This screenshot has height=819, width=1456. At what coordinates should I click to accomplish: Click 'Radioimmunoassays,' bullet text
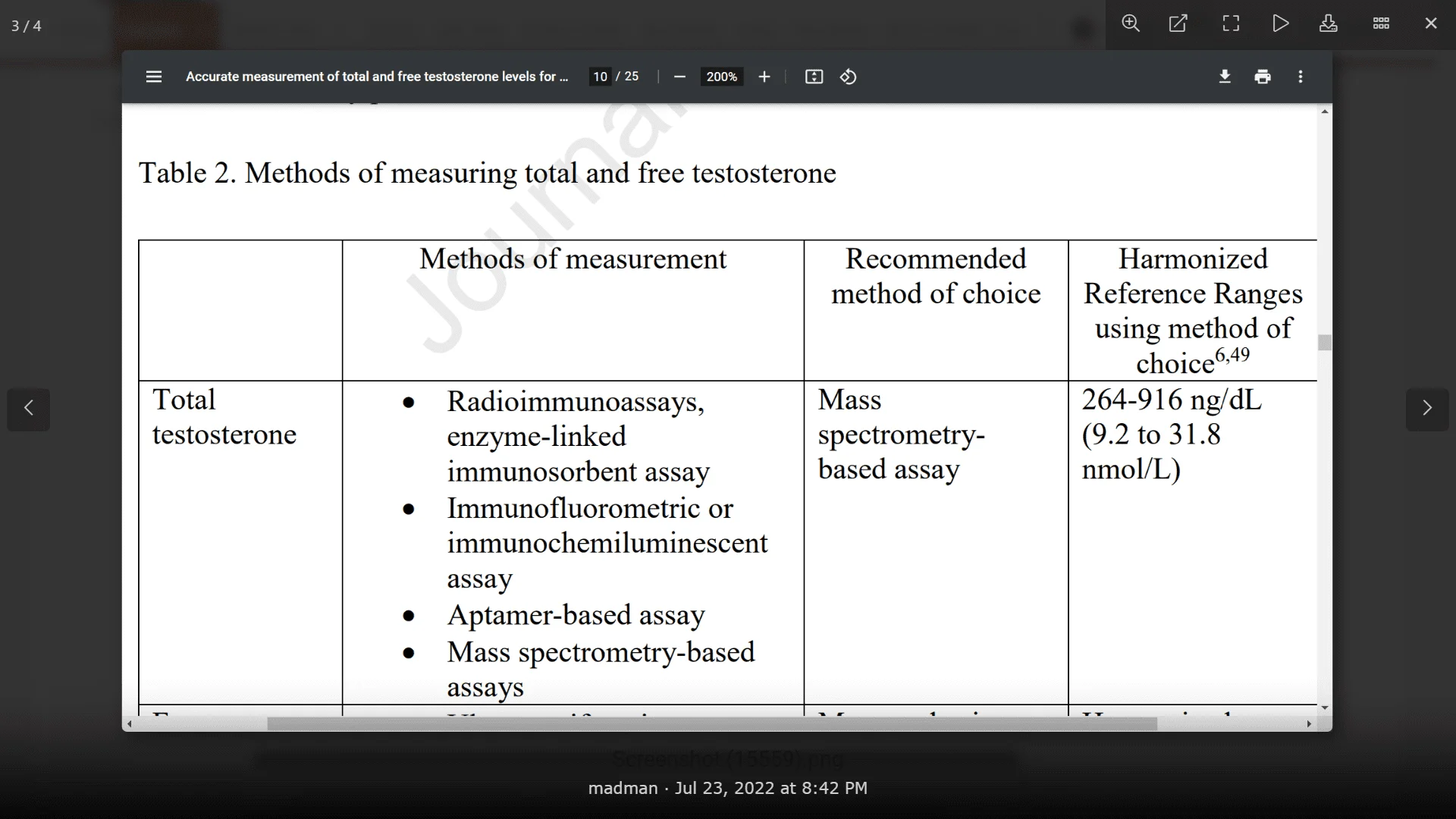576,402
